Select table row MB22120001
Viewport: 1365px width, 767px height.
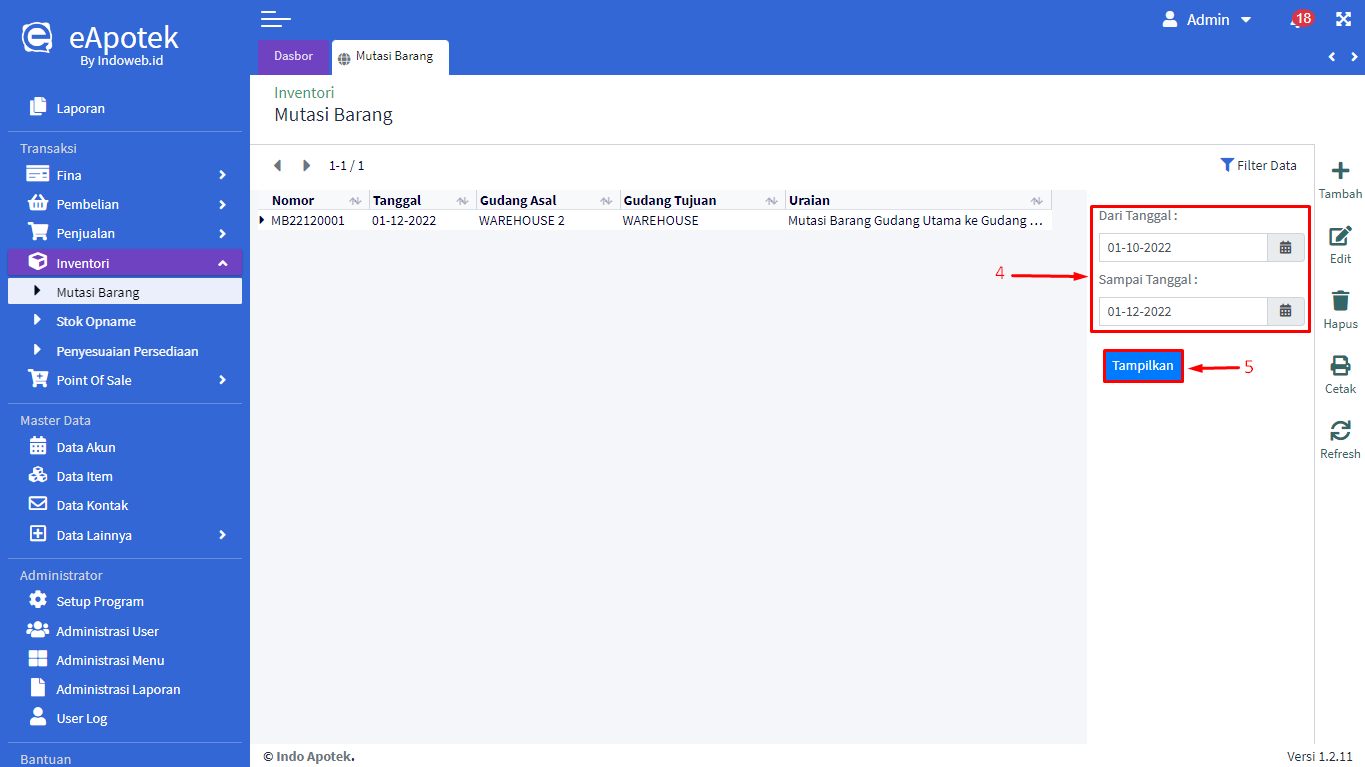pyautogui.click(x=308, y=221)
